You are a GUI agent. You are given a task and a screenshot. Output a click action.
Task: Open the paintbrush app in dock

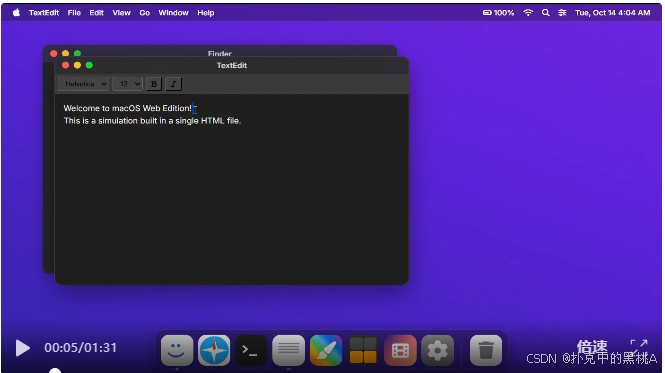click(326, 350)
